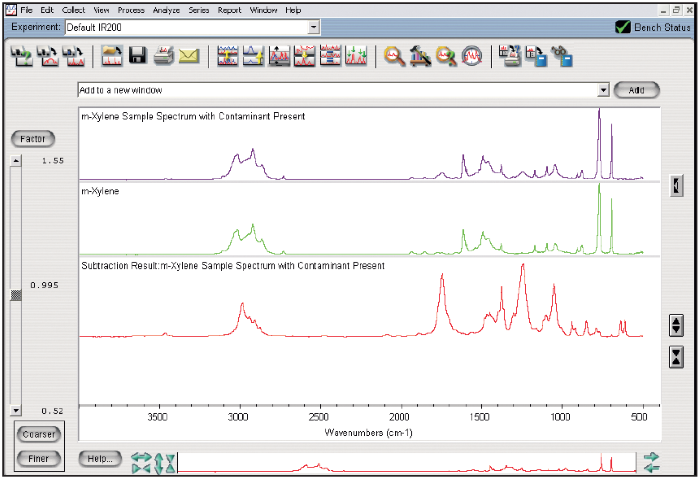700x479 pixels.
Task: Print using the printer toolbar icon
Action: click(x=164, y=56)
